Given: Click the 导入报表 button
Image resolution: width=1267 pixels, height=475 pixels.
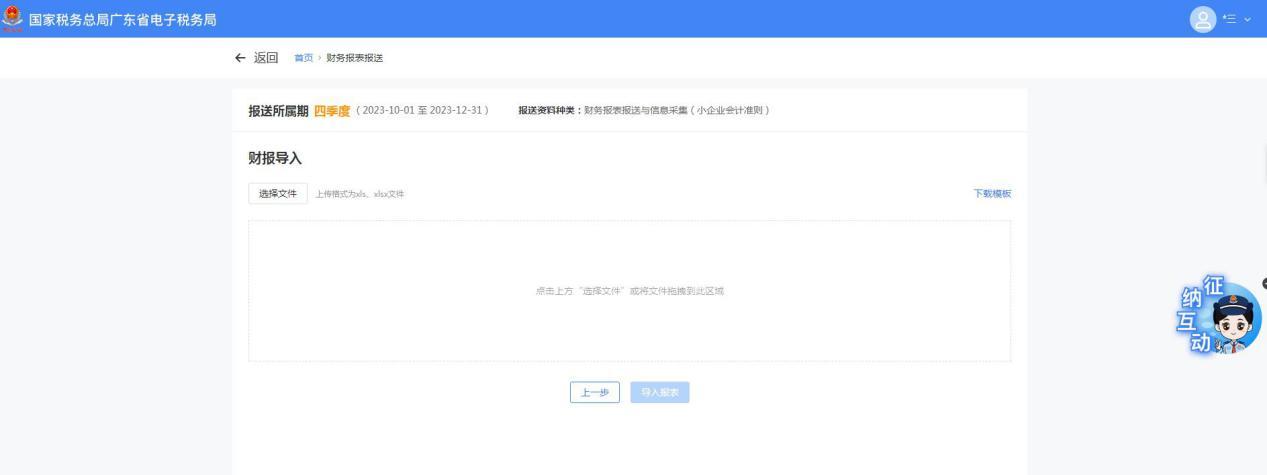Looking at the screenshot, I should pos(659,393).
